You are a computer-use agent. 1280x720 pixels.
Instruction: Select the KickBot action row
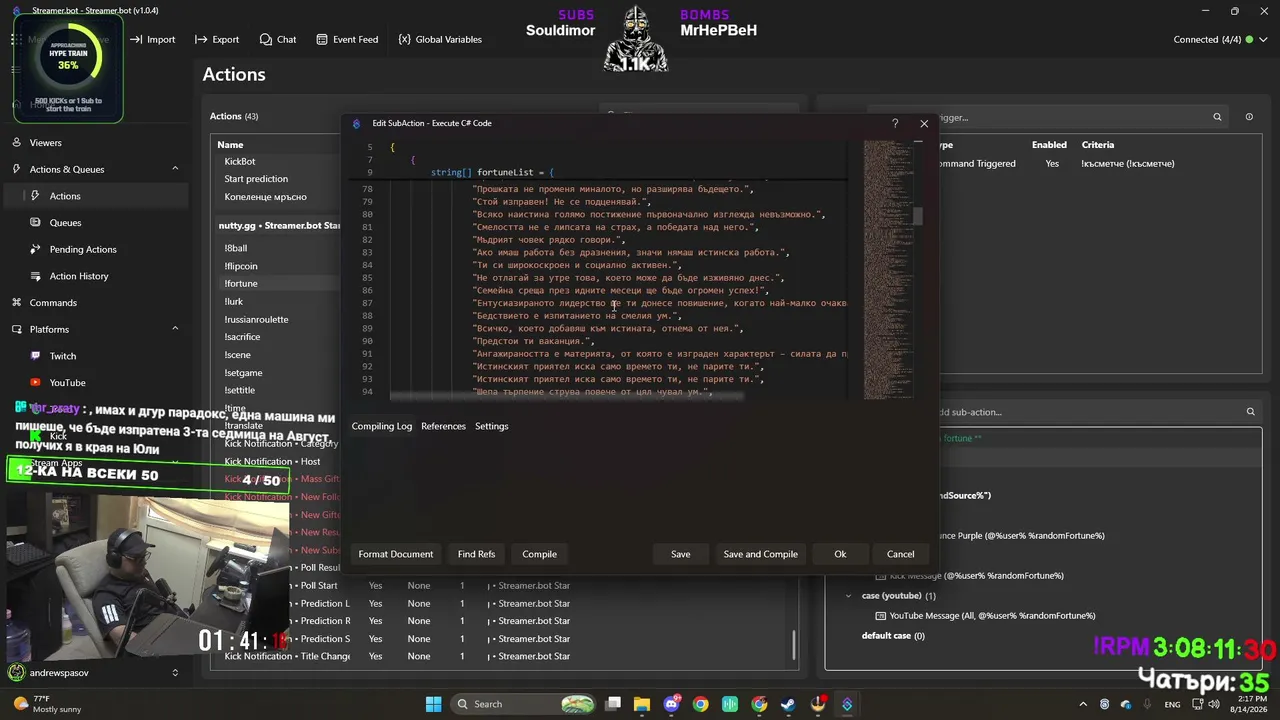[240, 161]
